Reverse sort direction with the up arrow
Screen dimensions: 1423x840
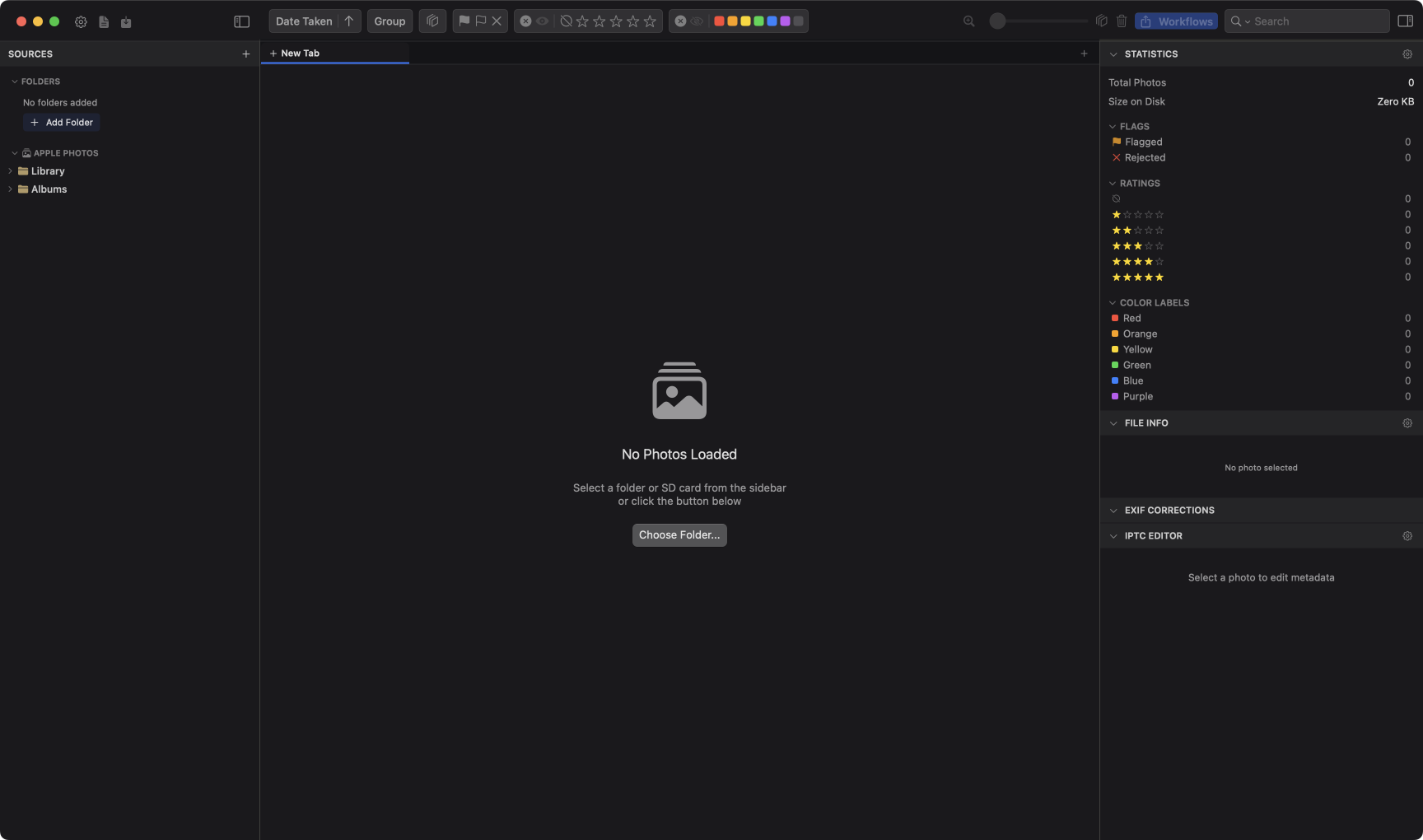(349, 21)
